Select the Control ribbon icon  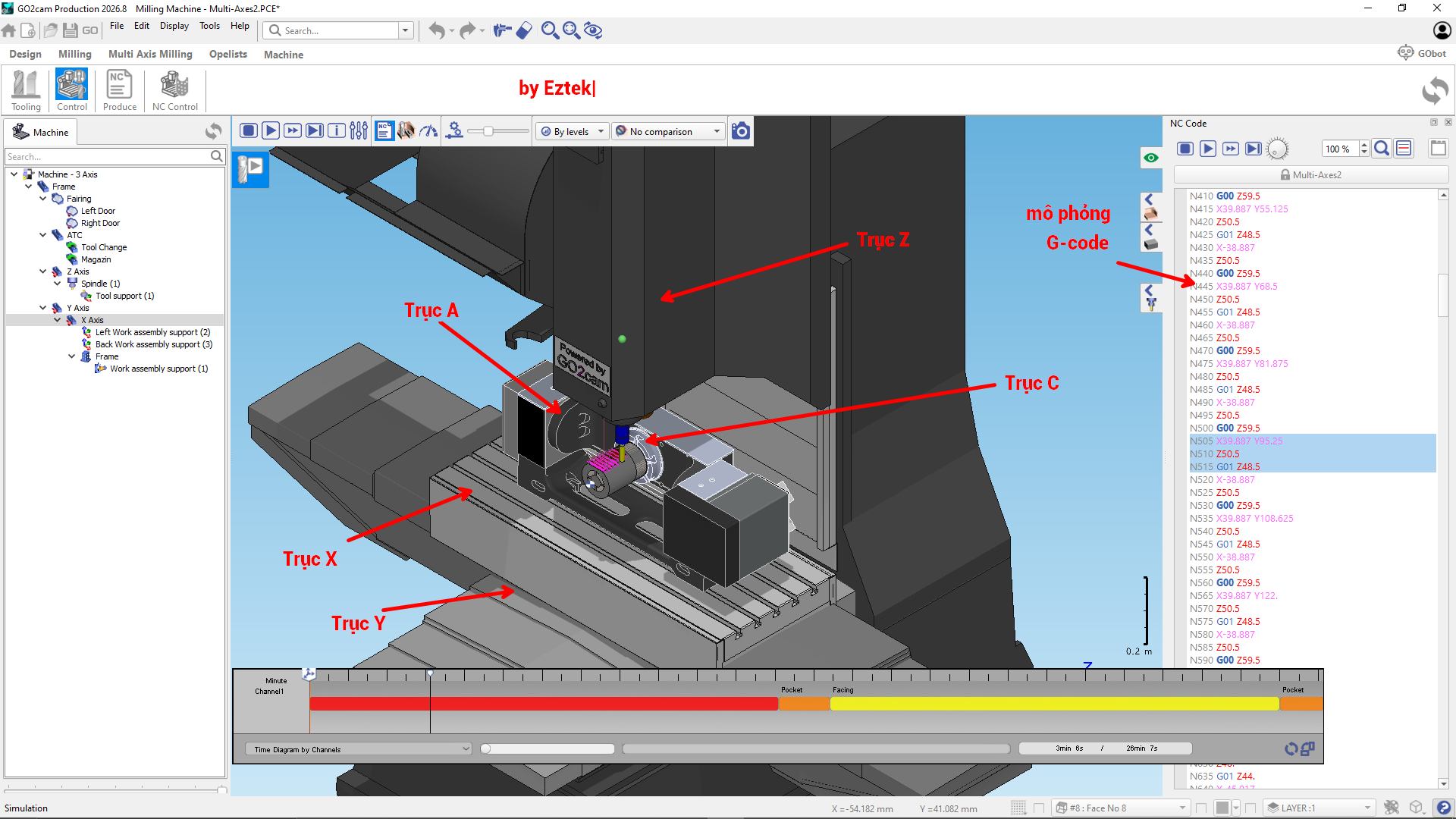point(71,89)
